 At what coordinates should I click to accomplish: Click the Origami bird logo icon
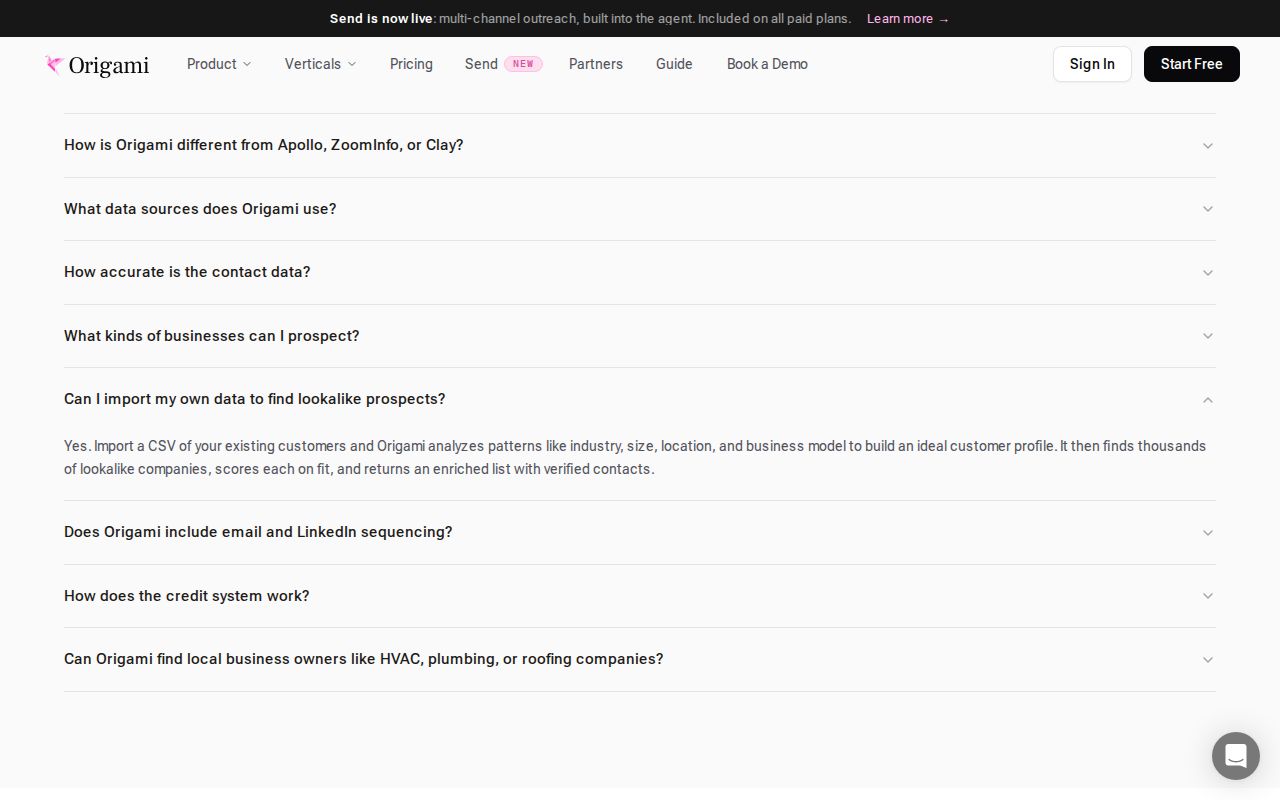coord(54,65)
